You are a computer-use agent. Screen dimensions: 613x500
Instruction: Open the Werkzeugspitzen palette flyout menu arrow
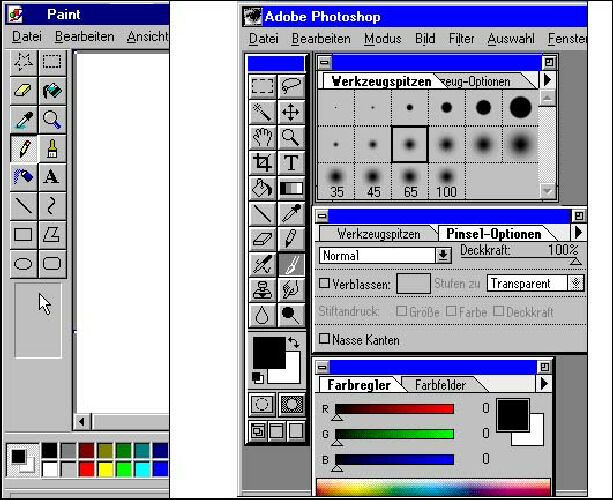547,80
